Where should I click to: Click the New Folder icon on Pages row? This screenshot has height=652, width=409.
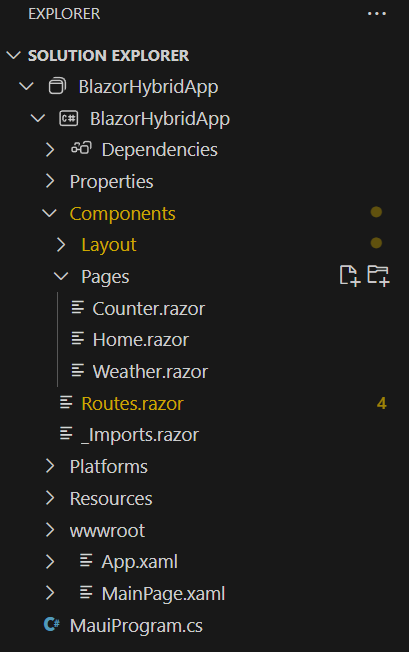pos(378,276)
